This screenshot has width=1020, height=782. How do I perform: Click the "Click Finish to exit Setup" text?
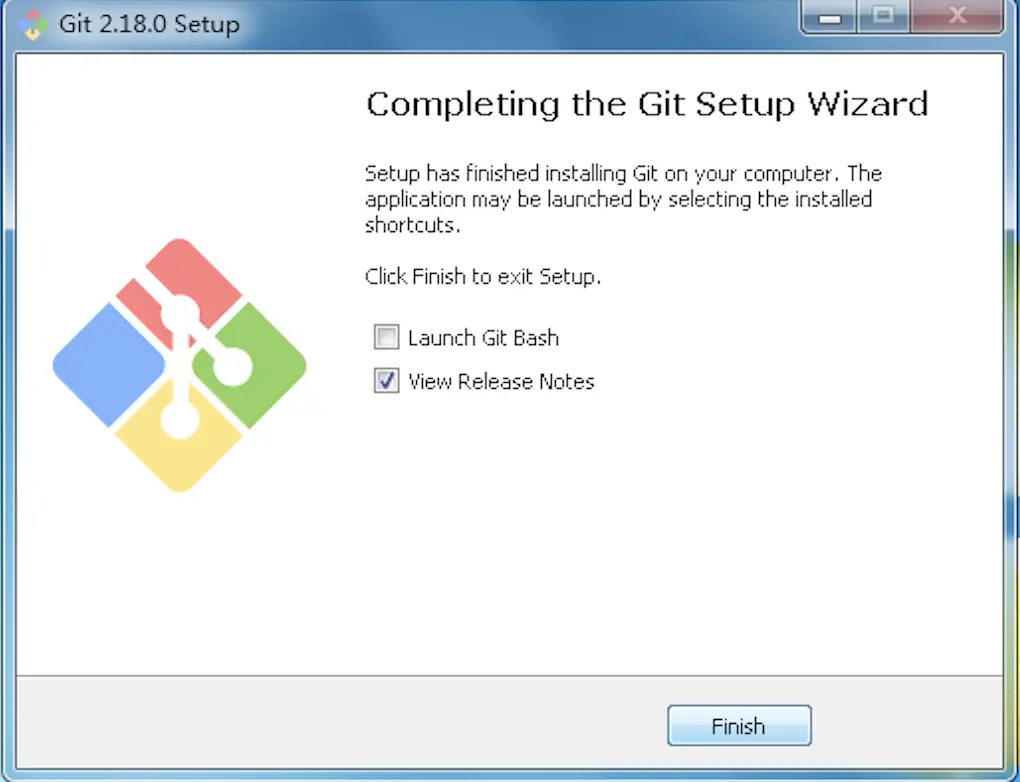[x=483, y=277]
